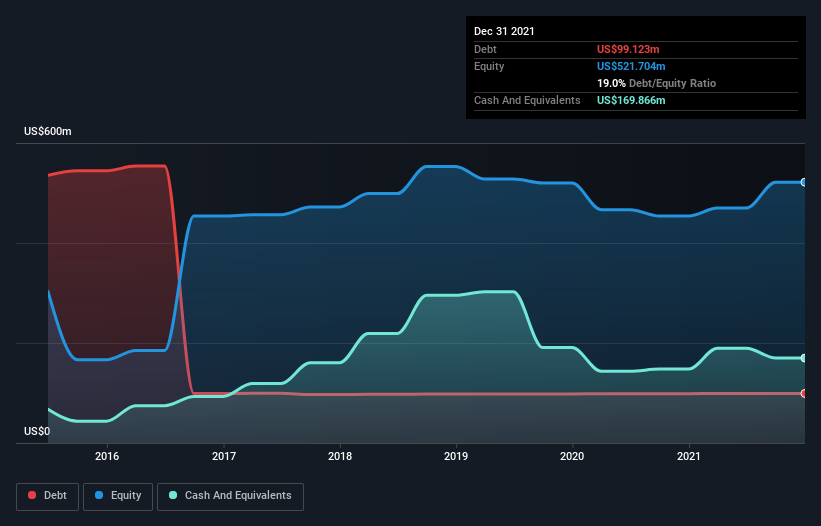Click the US$600m y-axis label

click(48, 131)
